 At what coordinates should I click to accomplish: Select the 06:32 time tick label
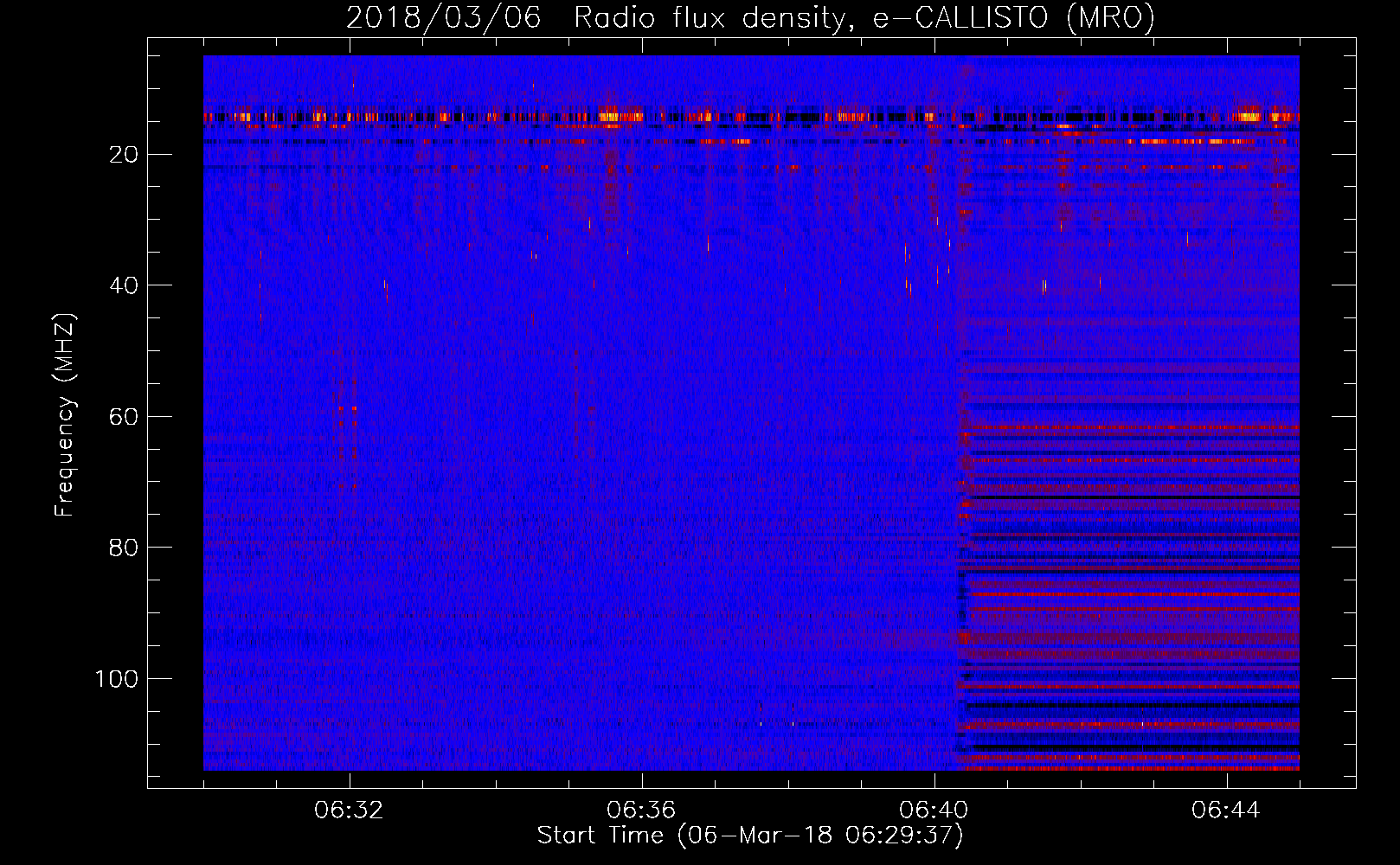click(x=350, y=811)
